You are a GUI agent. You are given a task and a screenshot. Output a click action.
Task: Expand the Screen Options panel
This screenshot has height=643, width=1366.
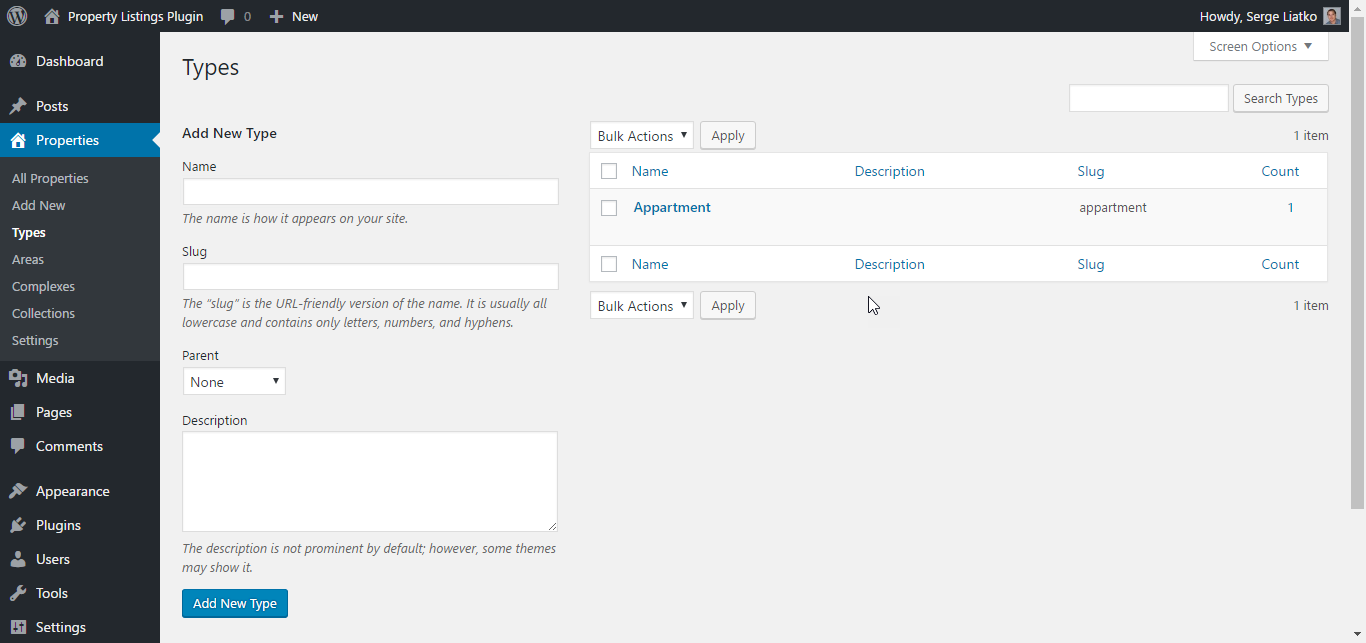(x=1261, y=46)
